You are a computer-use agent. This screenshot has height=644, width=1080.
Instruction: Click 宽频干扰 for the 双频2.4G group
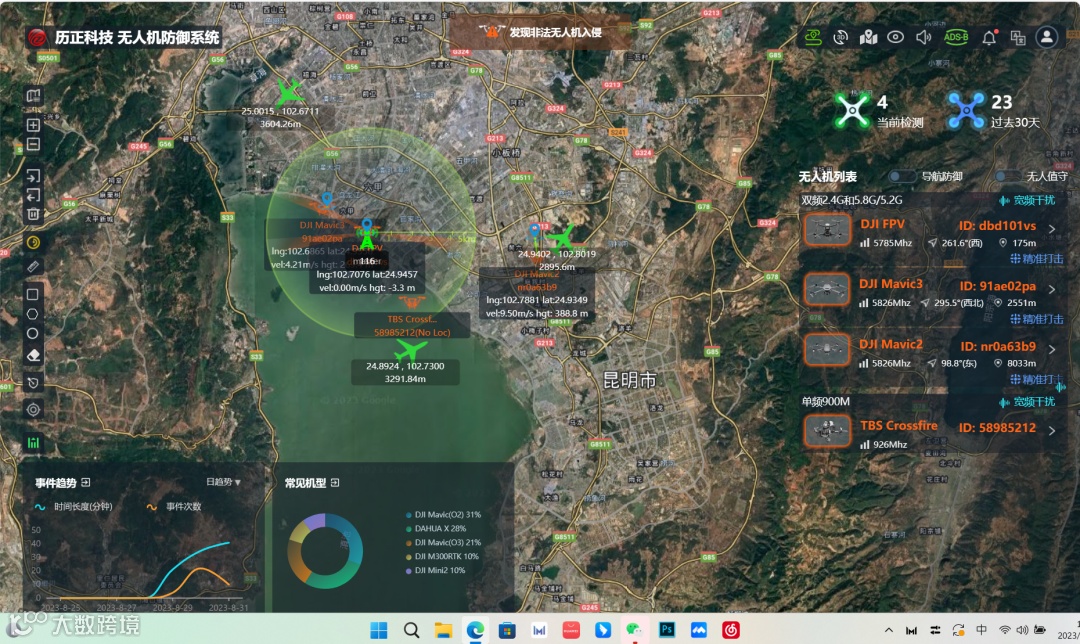[x=1028, y=200]
